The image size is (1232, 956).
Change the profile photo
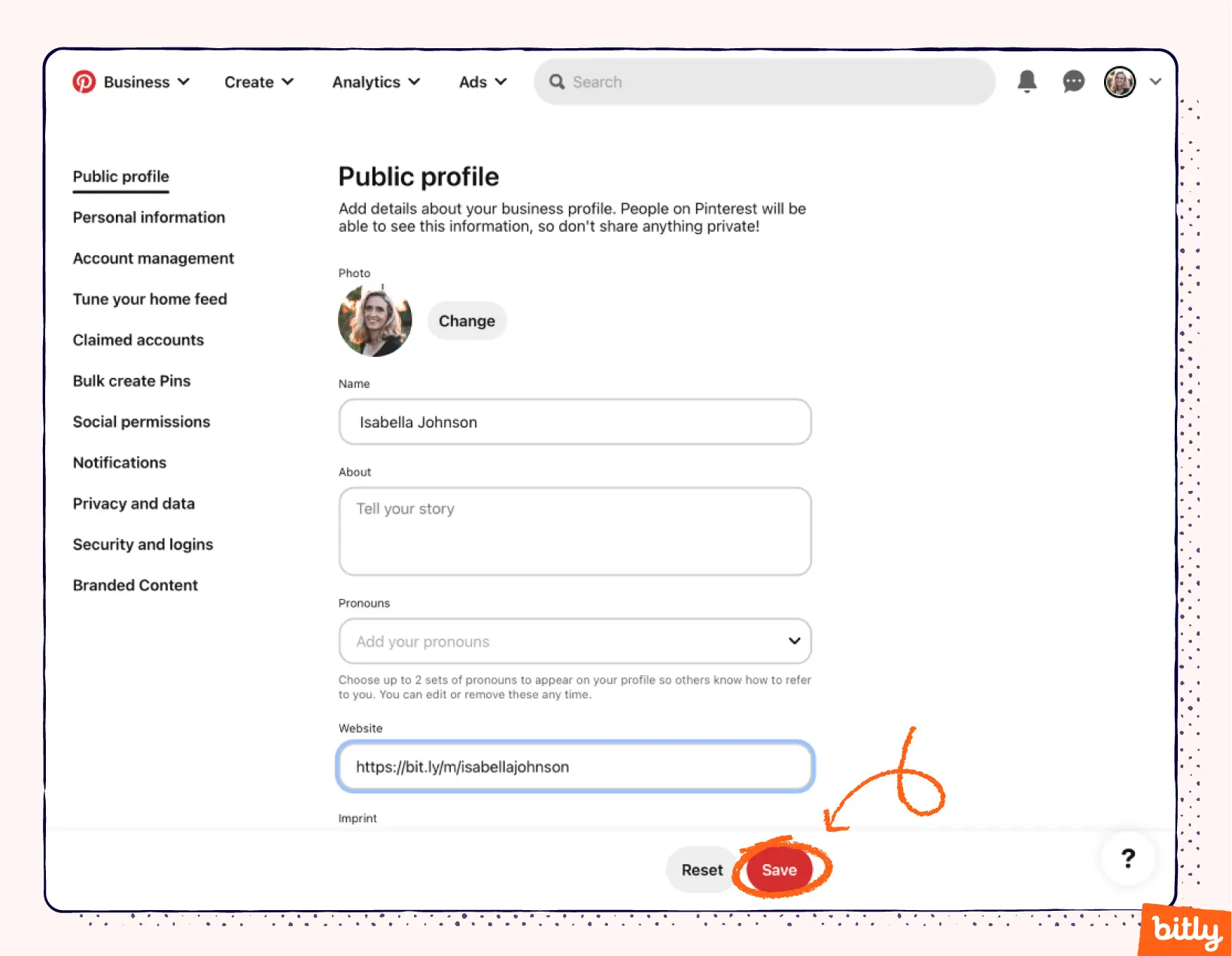467,320
